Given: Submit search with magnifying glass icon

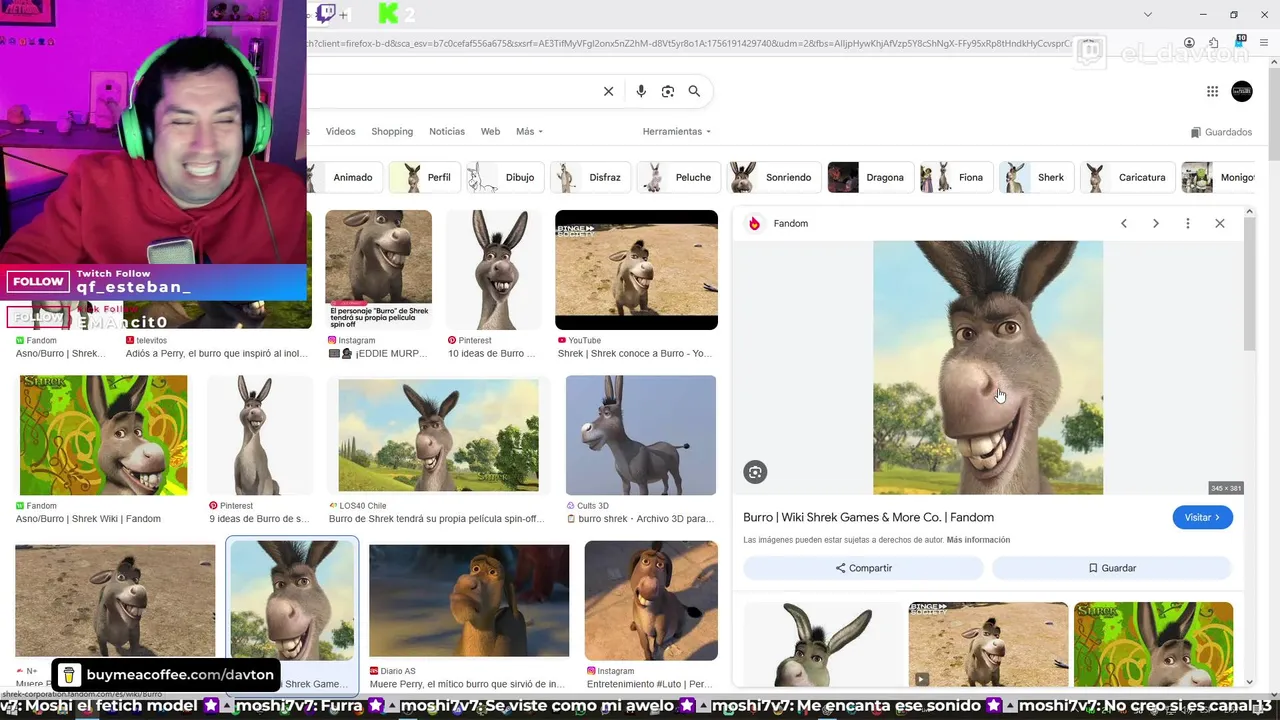Looking at the screenshot, I should coord(694,91).
